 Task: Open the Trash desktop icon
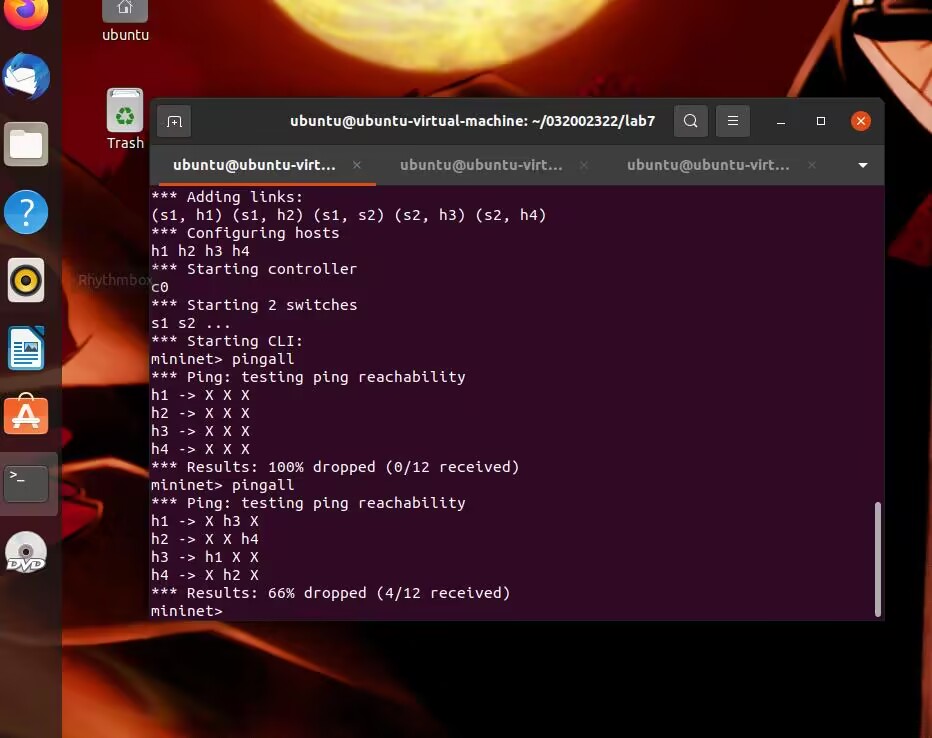125,119
